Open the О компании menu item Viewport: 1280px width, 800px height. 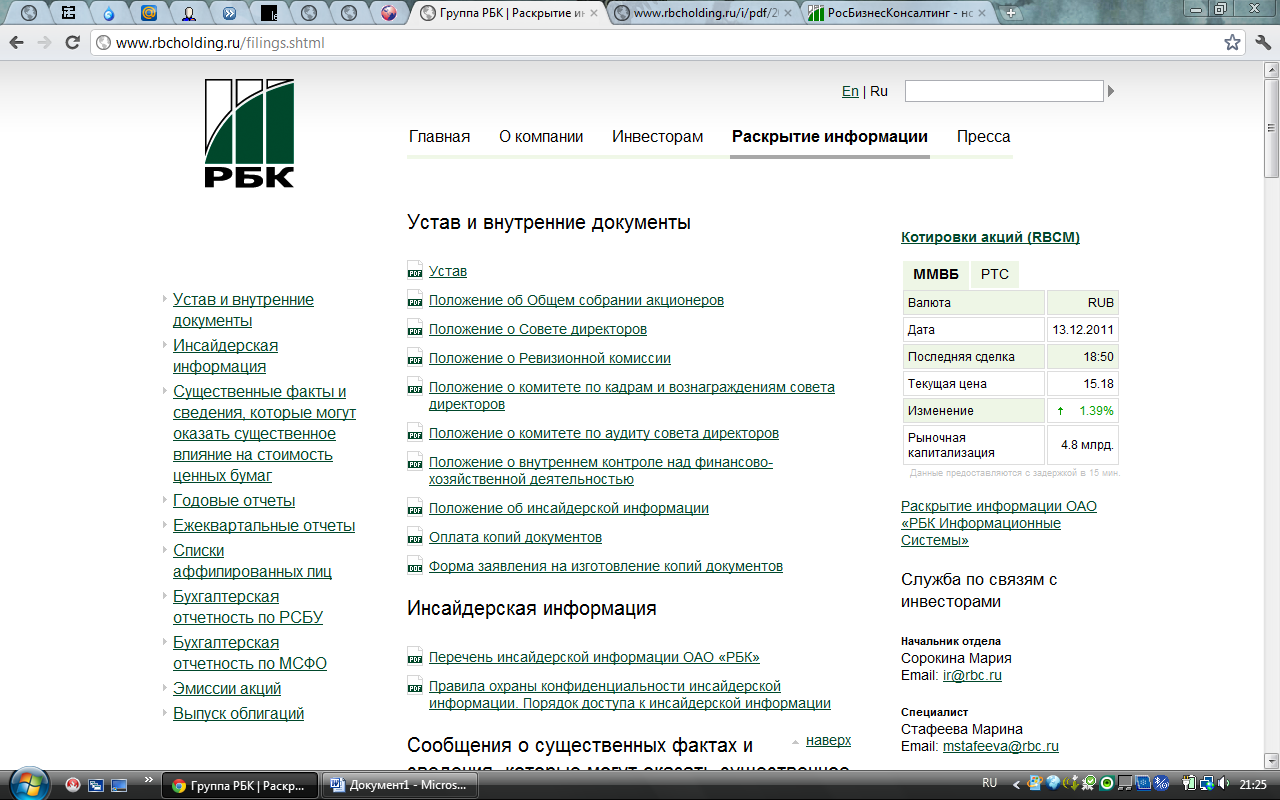tap(541, 137)
